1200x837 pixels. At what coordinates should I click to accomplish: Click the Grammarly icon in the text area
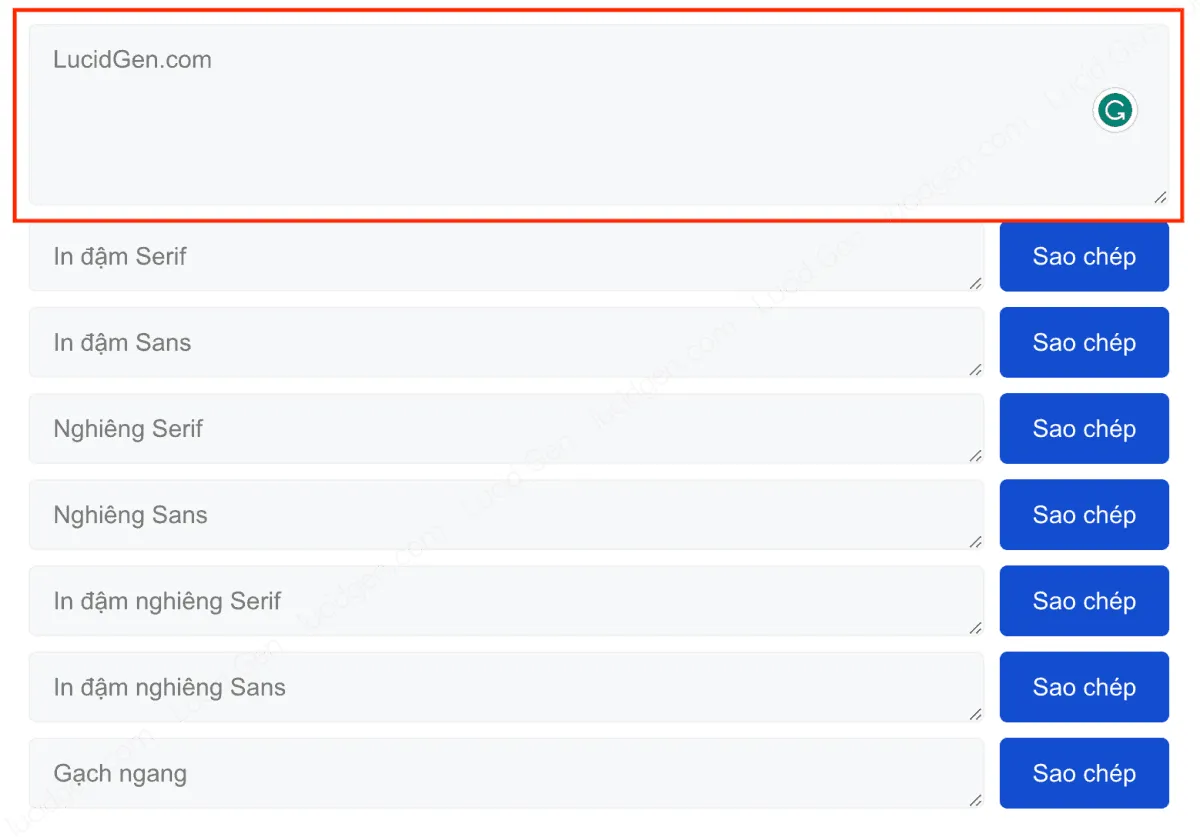pyautogui.click(x=1115, y=111)
